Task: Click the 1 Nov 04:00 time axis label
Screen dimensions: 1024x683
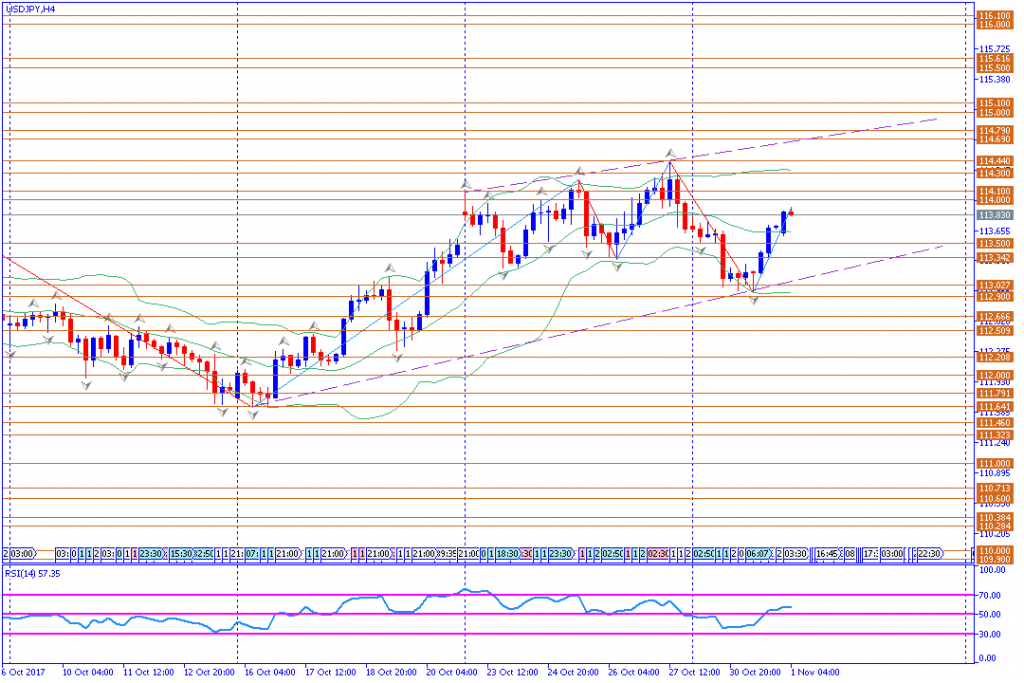Action: tap(815, 672)
